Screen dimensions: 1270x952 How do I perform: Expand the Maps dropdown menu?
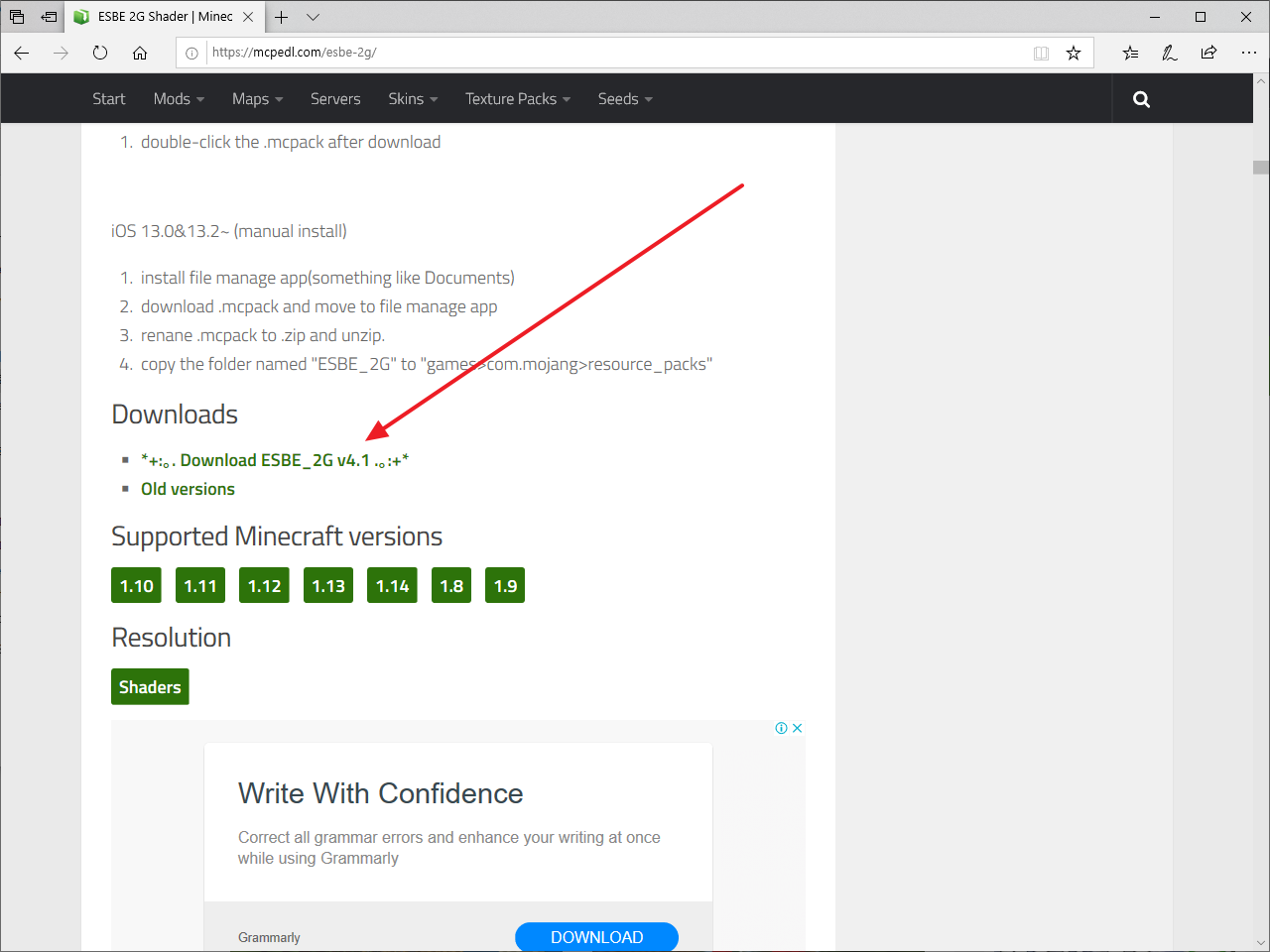257,99
